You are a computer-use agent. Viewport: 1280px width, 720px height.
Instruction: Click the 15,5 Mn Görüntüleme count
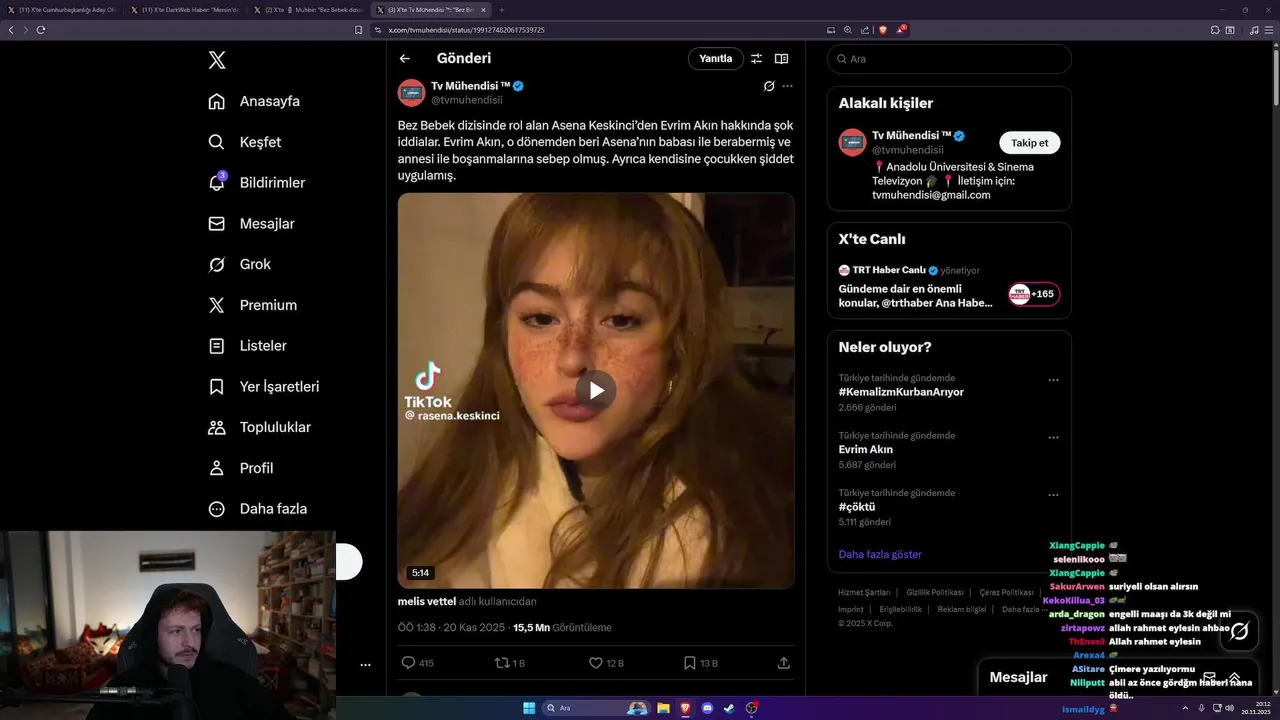tap(562, 628)
